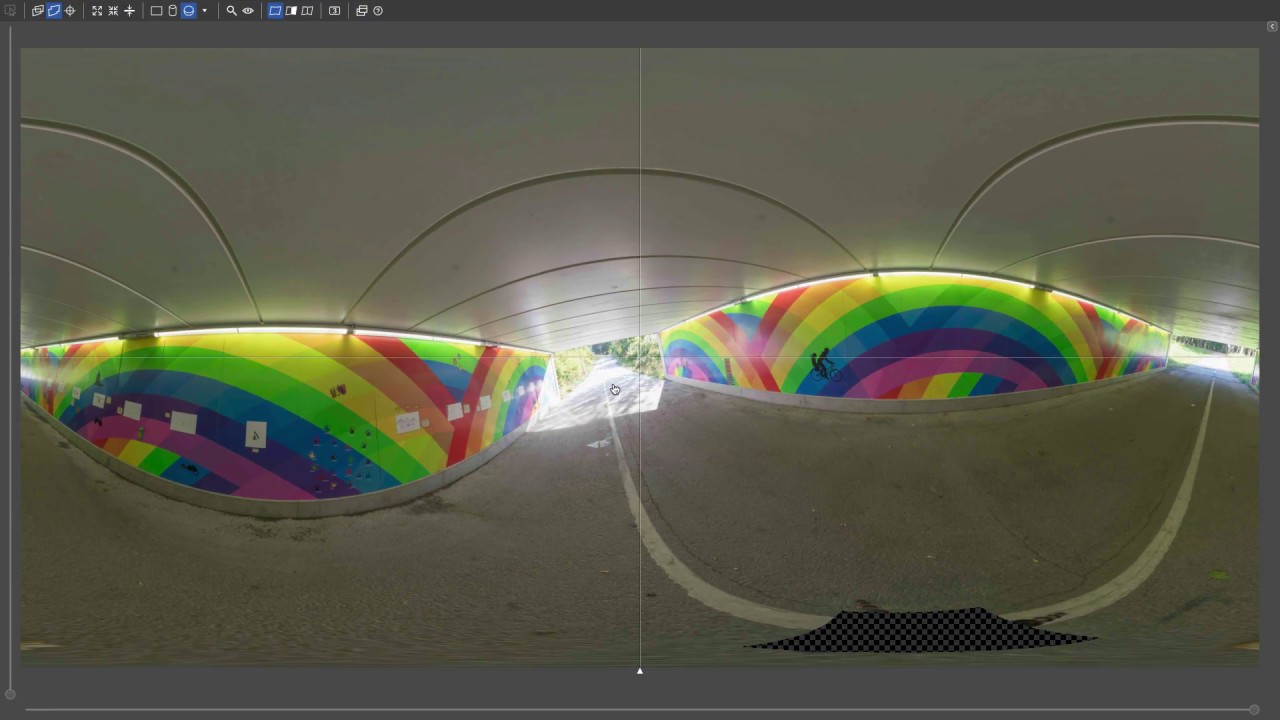Click the vertical slider handle at left edge
1280x720 pixels.
(x=10, y=694)
